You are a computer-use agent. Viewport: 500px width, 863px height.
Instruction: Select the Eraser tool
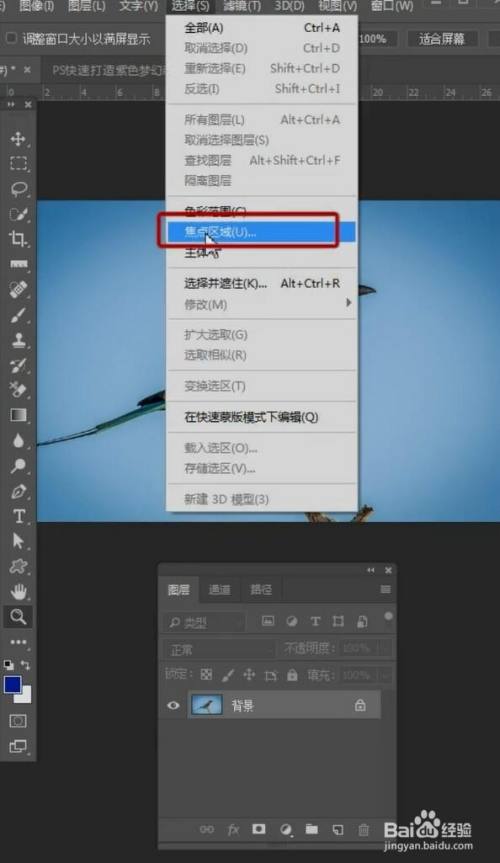tap(18, 390)
